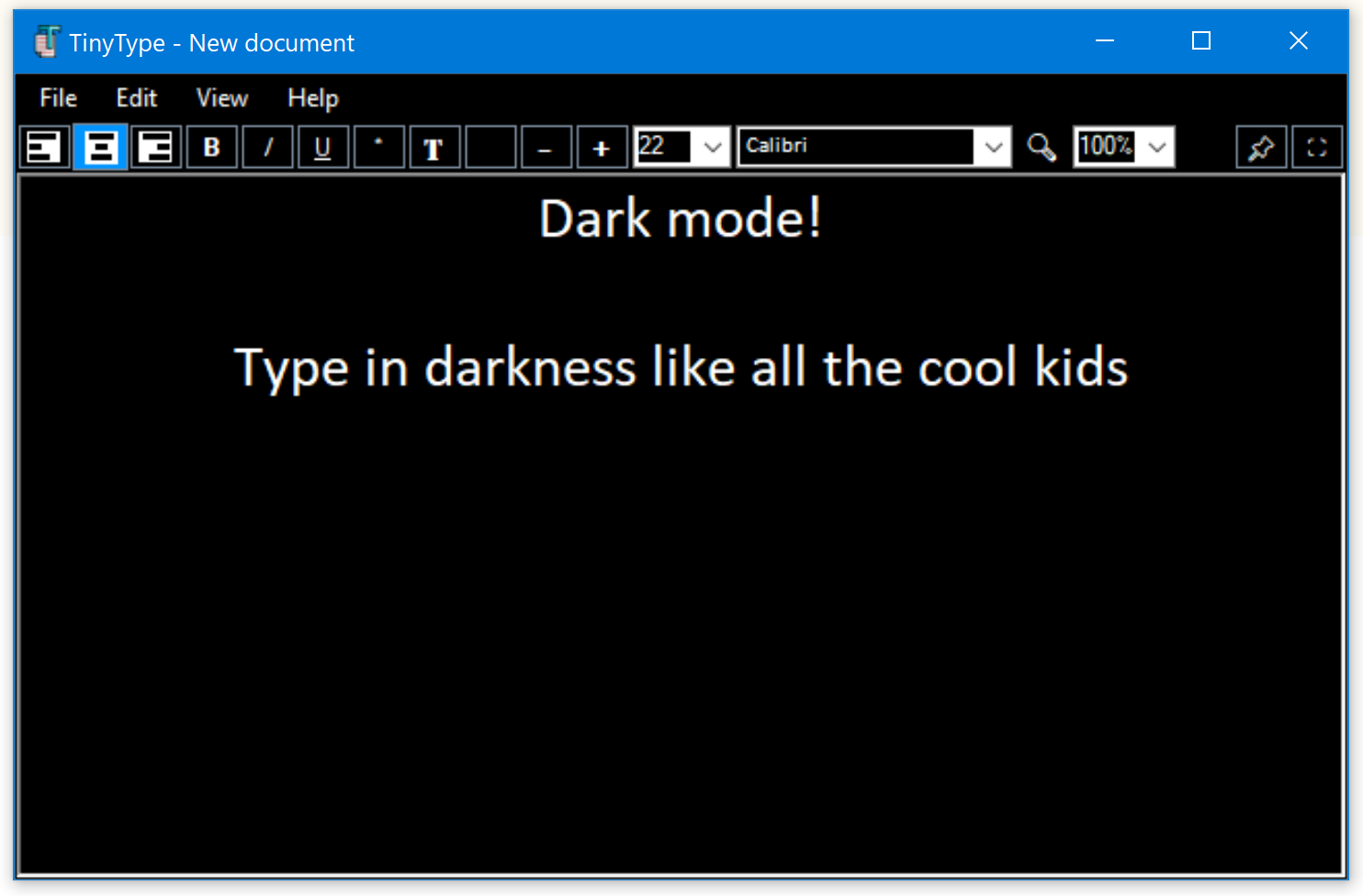Viewport: 1363px width, 896px height.
Task: Italicize the selected text
Action: 267,147
